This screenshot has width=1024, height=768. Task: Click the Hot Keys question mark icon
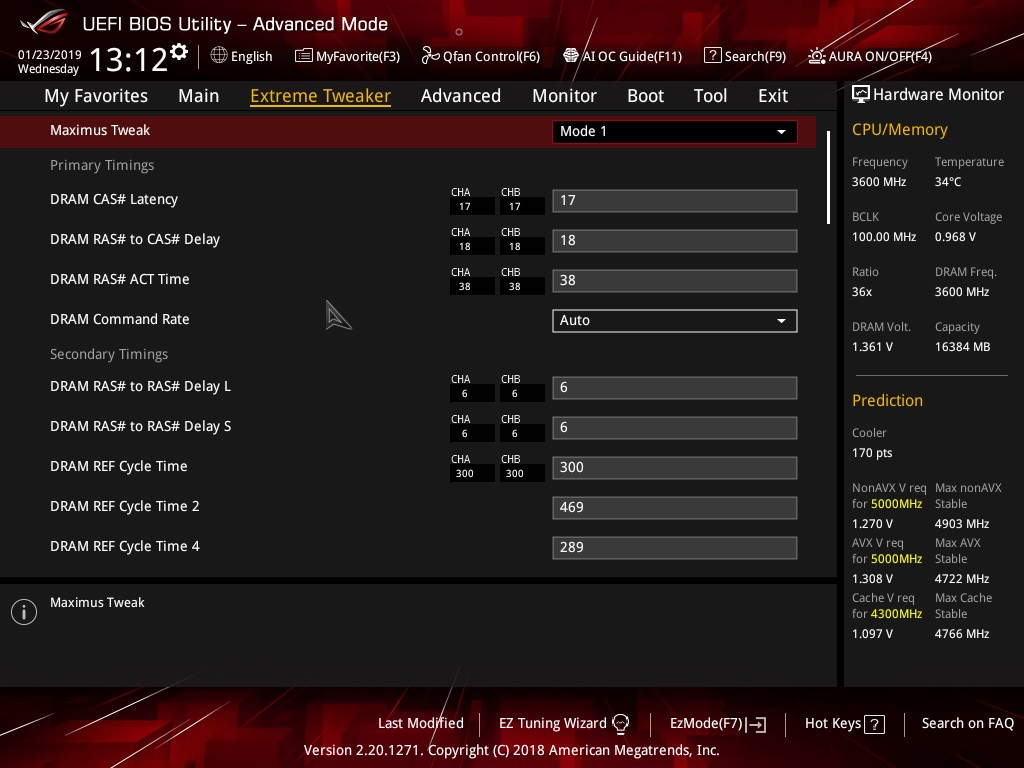874,724
